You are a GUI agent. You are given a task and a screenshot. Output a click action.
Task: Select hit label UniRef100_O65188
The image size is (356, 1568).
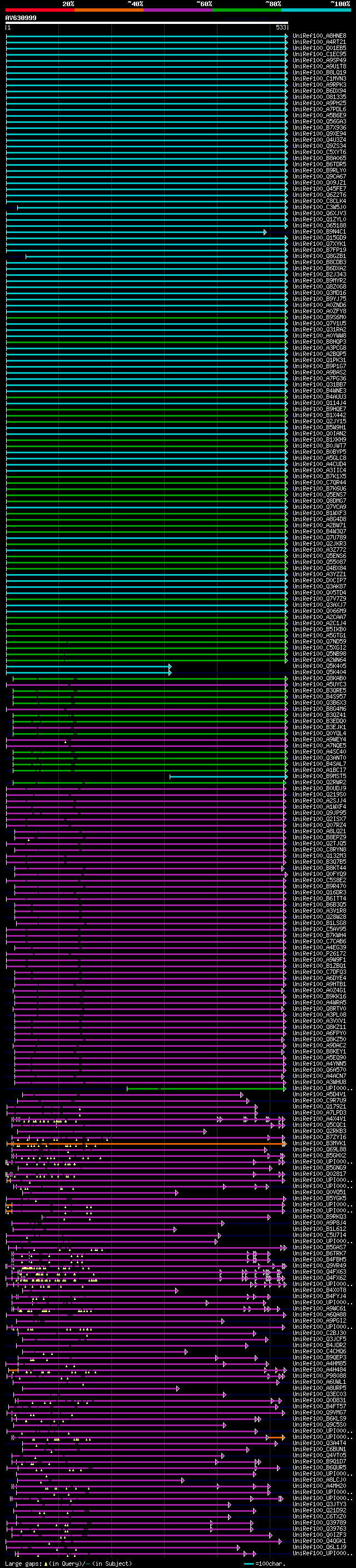click(319, 226)
